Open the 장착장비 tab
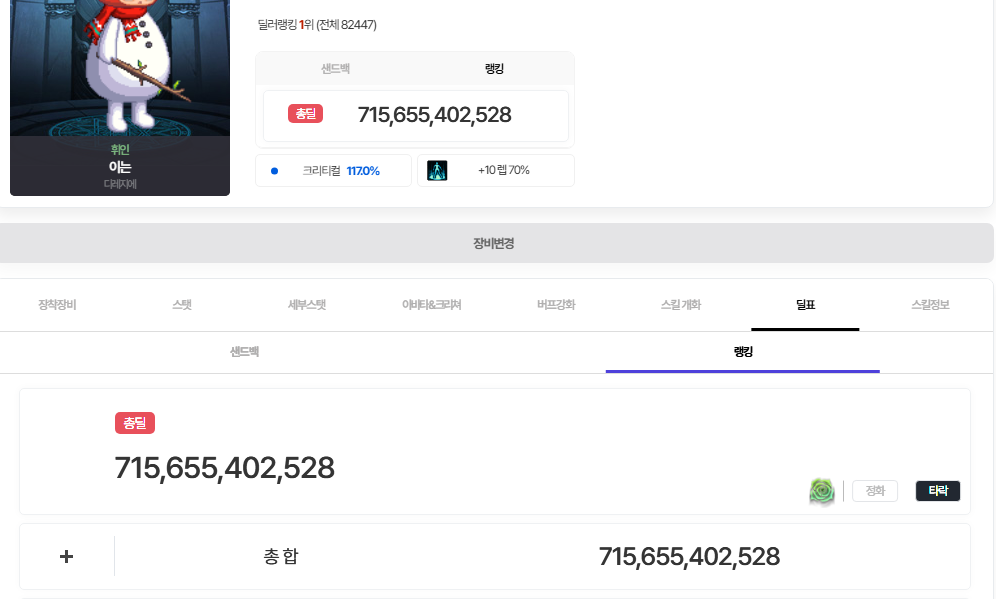The width and height of the screenshot is (996, 599). 57,305
